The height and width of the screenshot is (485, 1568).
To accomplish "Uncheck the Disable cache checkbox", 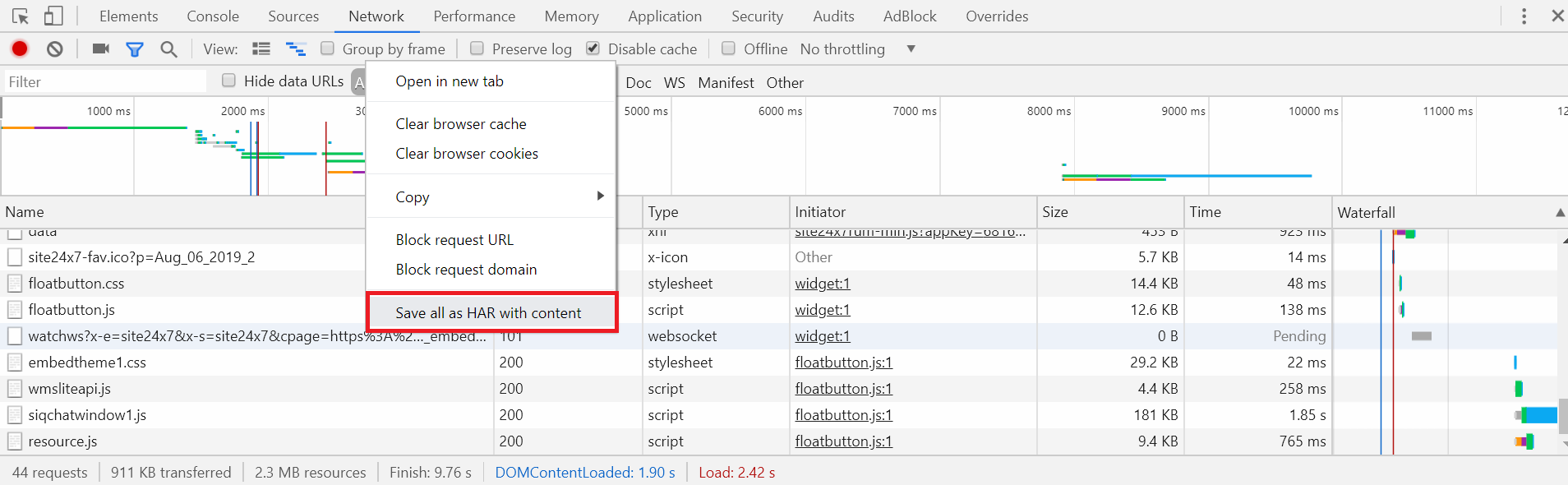I will click(x=593, y=48).
